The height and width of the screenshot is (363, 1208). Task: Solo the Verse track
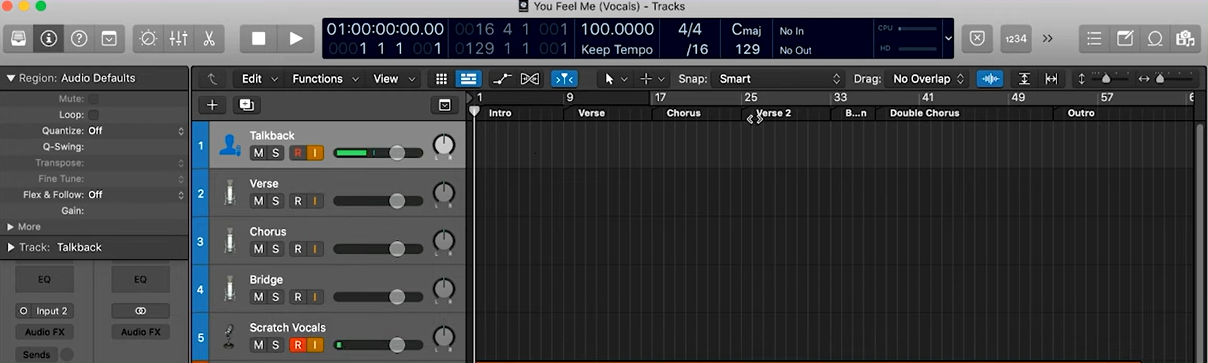tap(275, 200)
